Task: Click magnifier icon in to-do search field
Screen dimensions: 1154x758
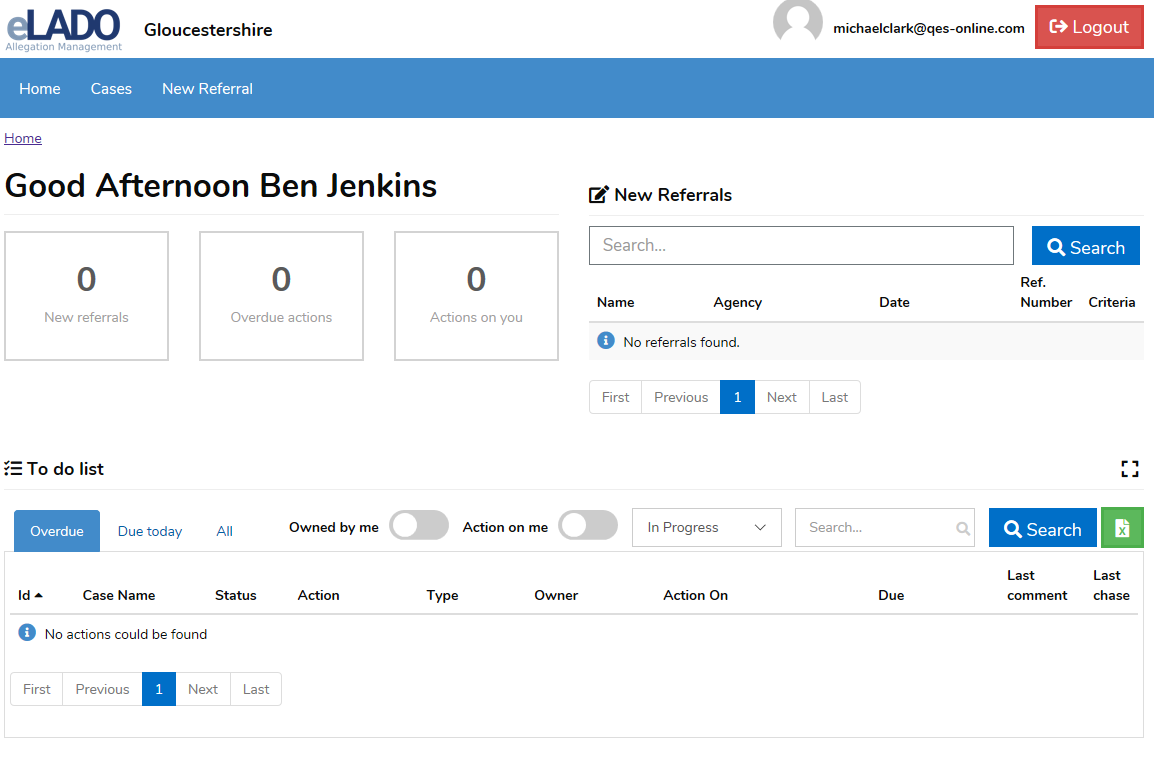Action: [962, 529]
